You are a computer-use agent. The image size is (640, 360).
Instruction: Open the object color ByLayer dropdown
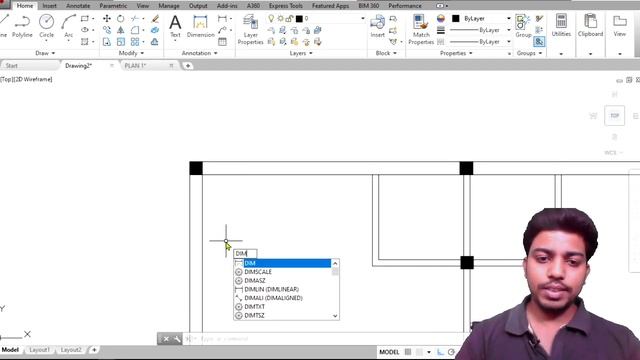509,18
